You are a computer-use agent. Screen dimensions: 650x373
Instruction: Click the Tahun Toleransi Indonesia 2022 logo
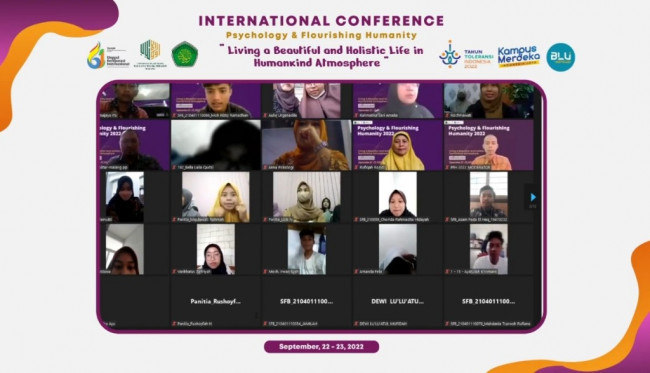point(466,55)
